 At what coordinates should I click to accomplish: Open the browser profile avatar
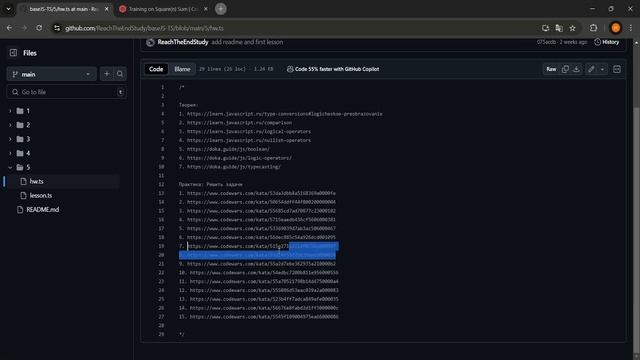coord(616,28)
